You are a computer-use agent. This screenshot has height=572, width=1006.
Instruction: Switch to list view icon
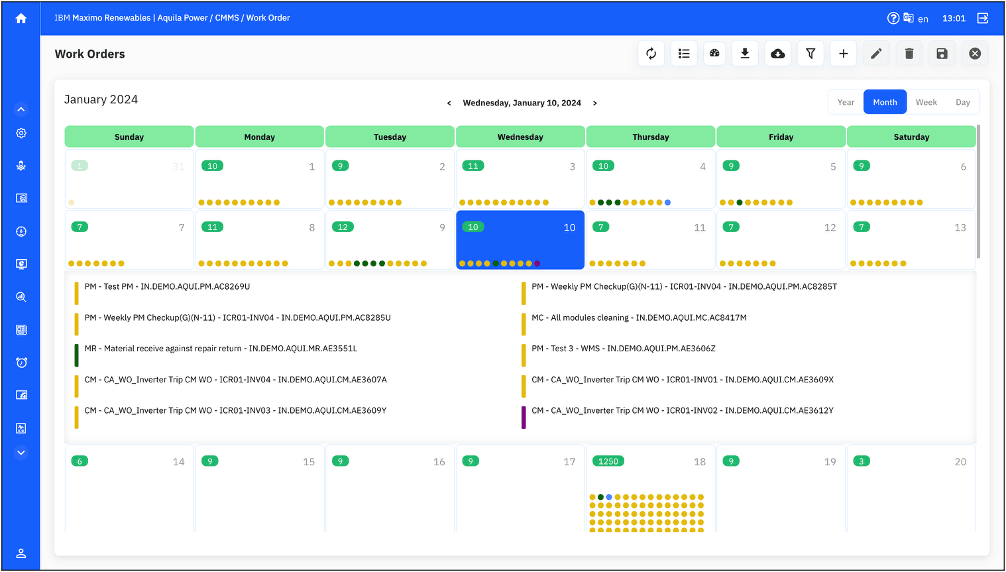point(684,54)
